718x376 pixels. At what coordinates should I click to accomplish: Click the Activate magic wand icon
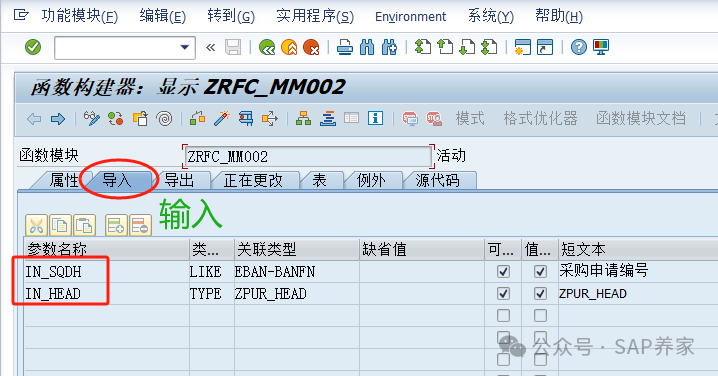point(222,119)
